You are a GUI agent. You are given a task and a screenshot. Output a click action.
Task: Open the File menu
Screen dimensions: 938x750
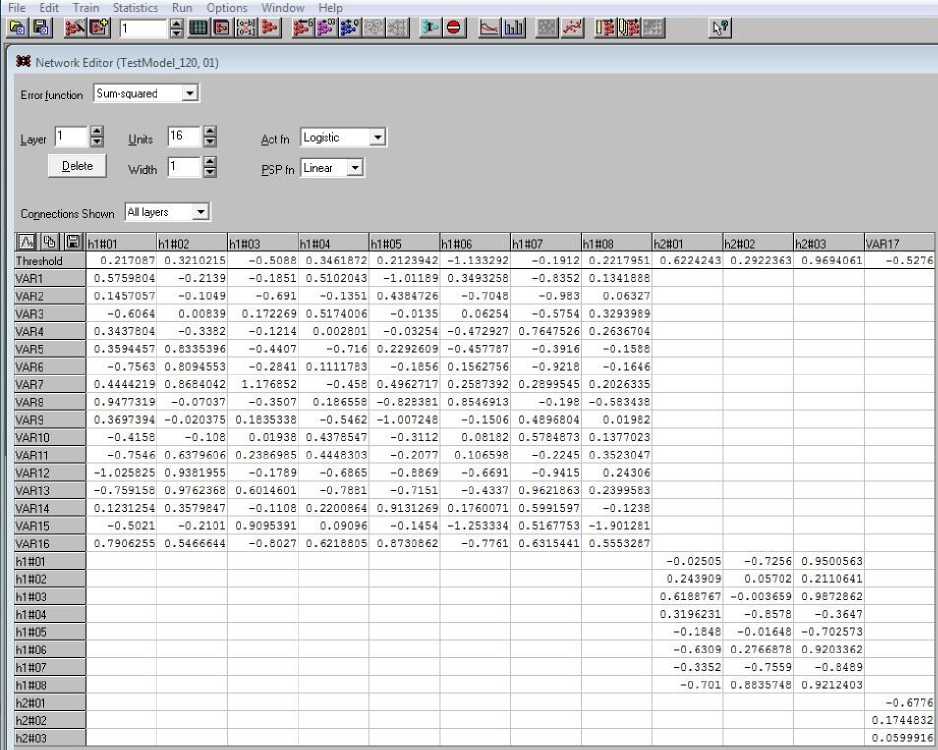coord(17,8)
